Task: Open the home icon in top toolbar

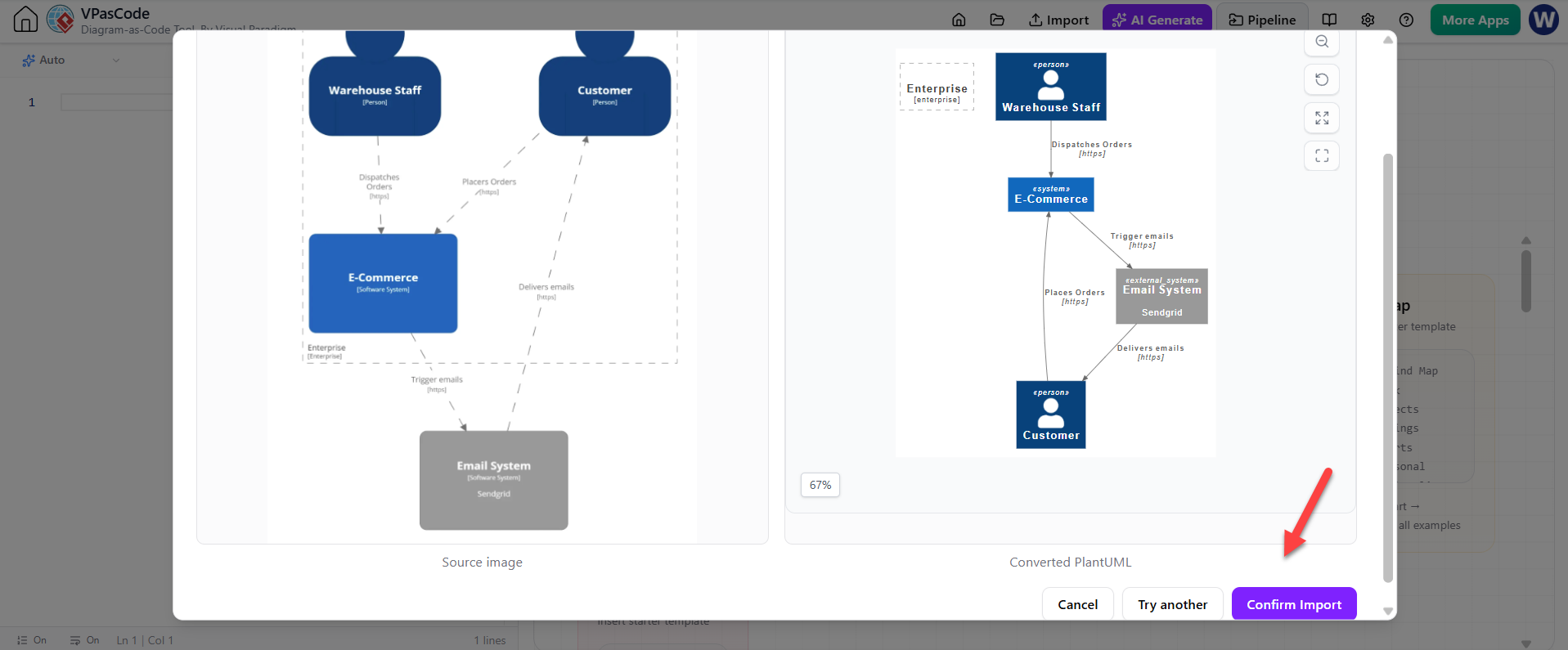Action: click(959, 20)
